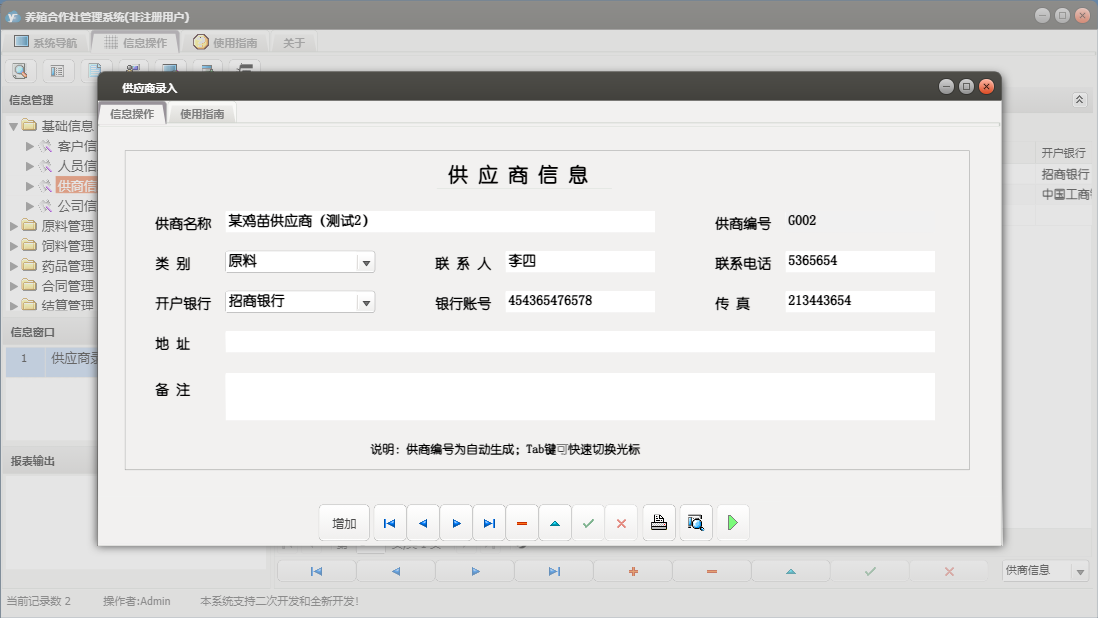Collapse the right panel with the chevron
The height and width of the screenshot is (618, 1098).
click(1078, 100)
